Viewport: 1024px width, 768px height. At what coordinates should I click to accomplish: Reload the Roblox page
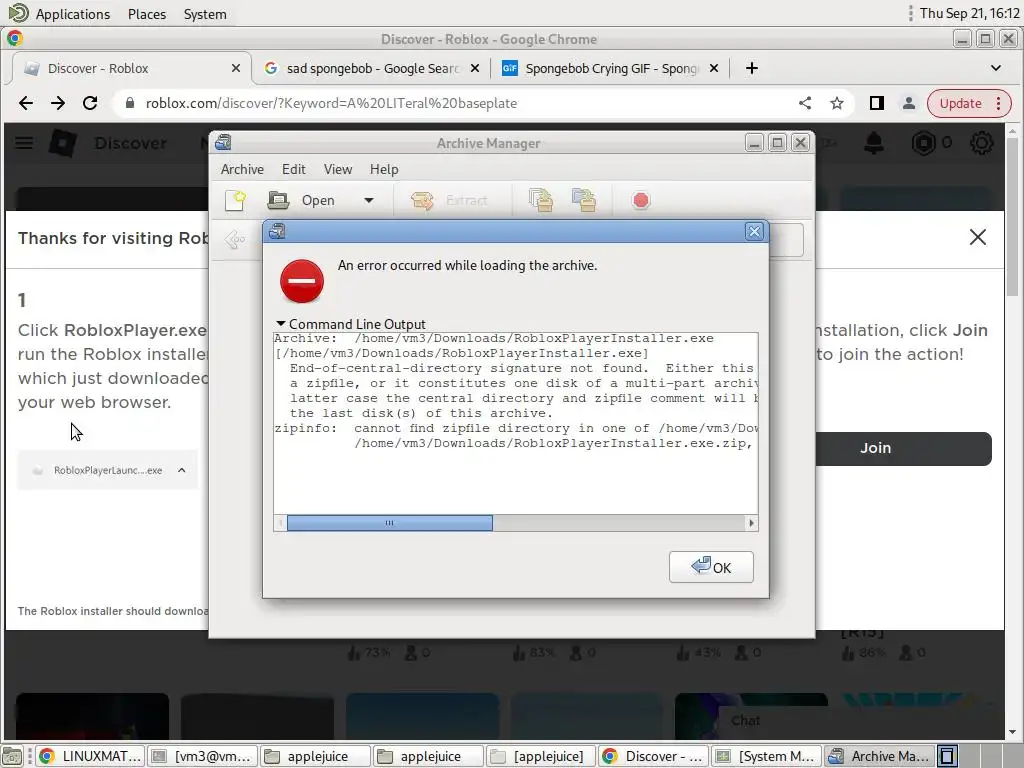(x=90, y=103)
